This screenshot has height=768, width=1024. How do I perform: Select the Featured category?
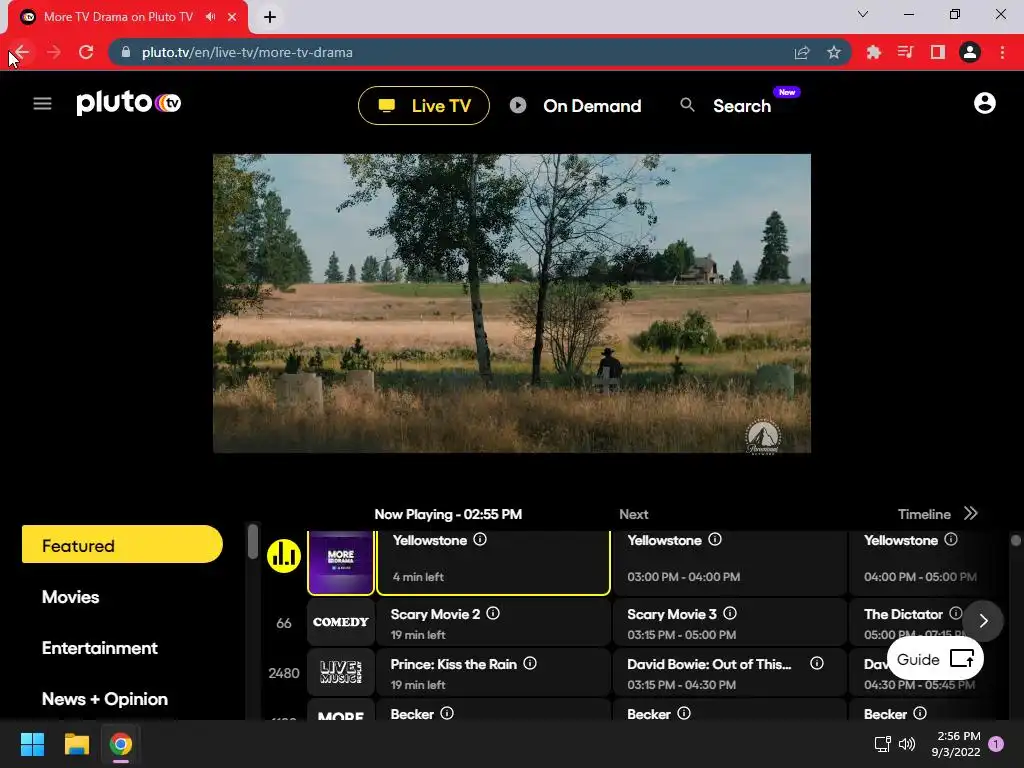tap(122, 545)
